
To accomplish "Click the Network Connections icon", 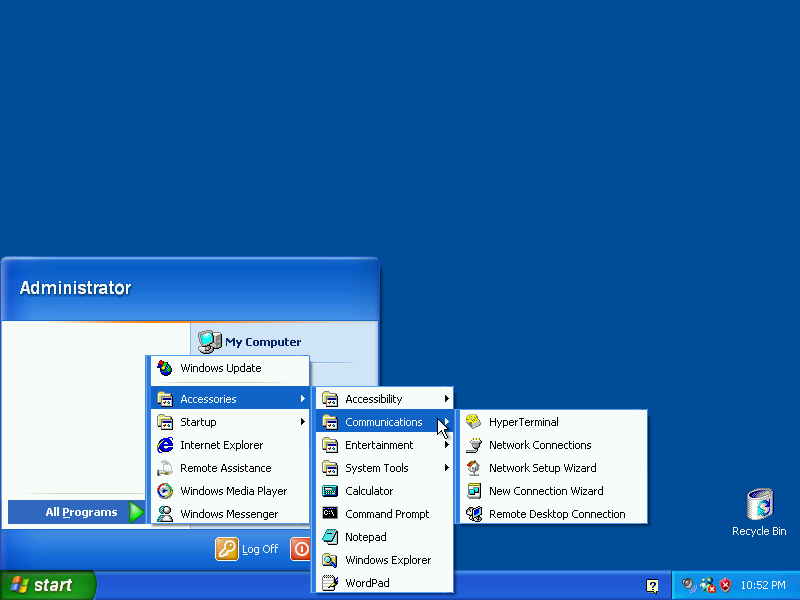I will tap(473, 445).
